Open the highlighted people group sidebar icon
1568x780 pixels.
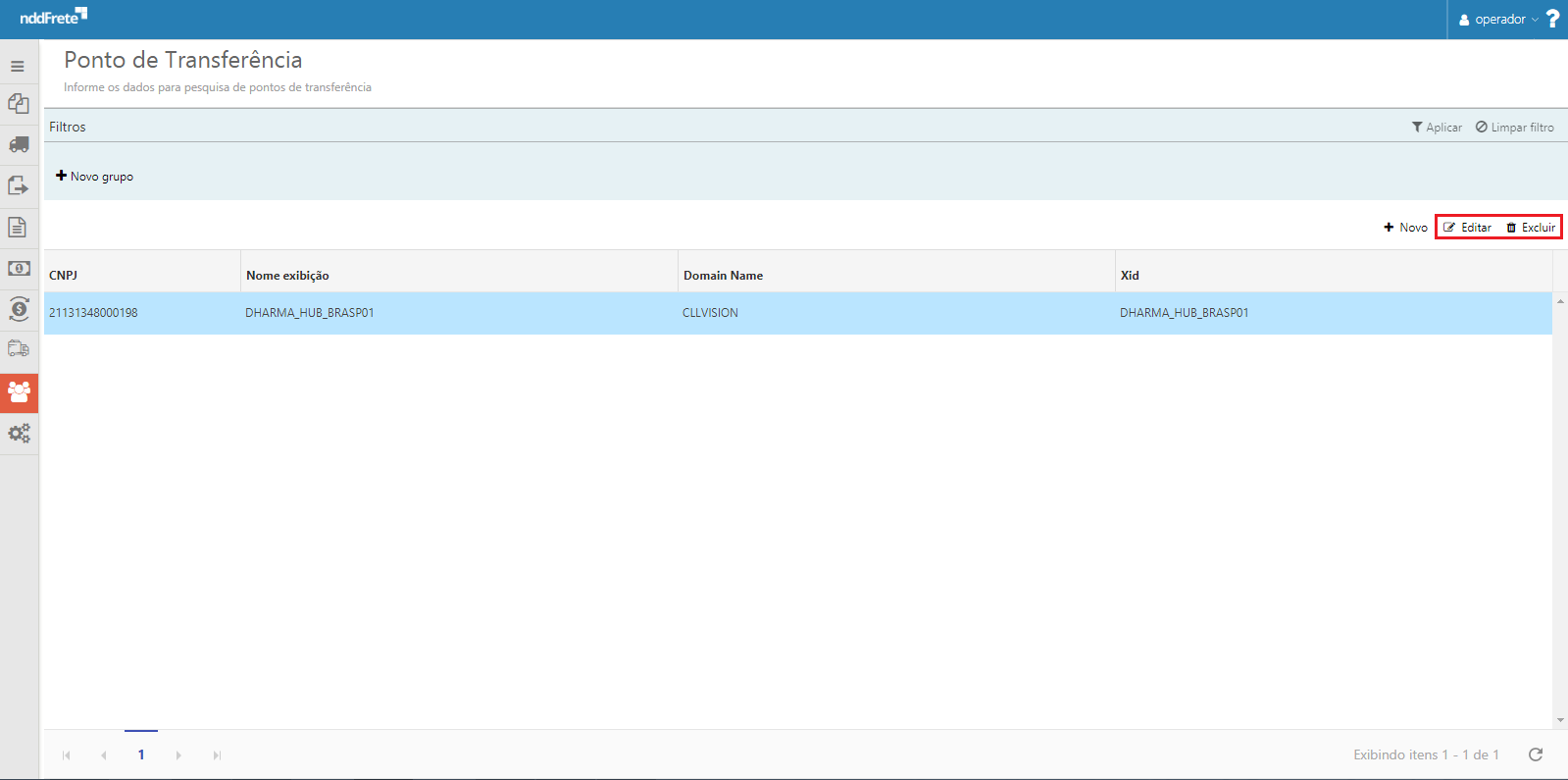(x=19, y=392)
